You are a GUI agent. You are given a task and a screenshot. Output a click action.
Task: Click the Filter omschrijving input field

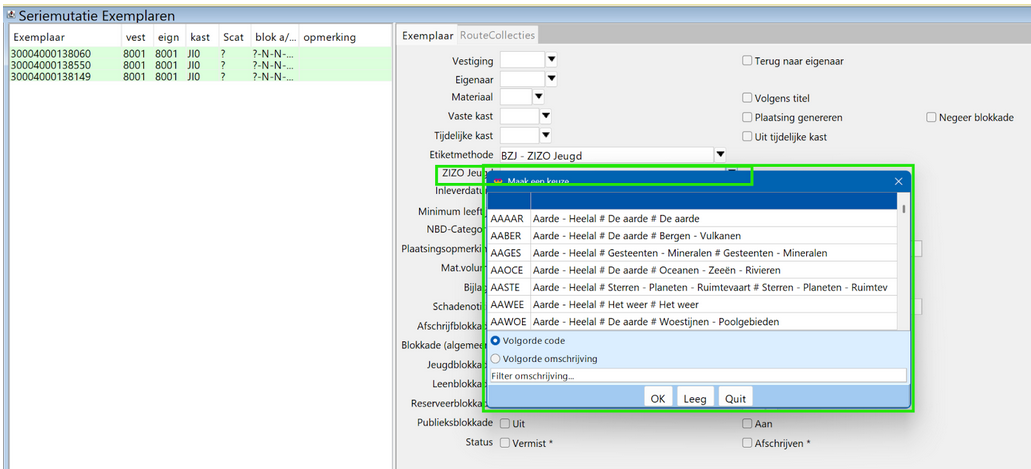pyautogui.click(x=697, y=376)
